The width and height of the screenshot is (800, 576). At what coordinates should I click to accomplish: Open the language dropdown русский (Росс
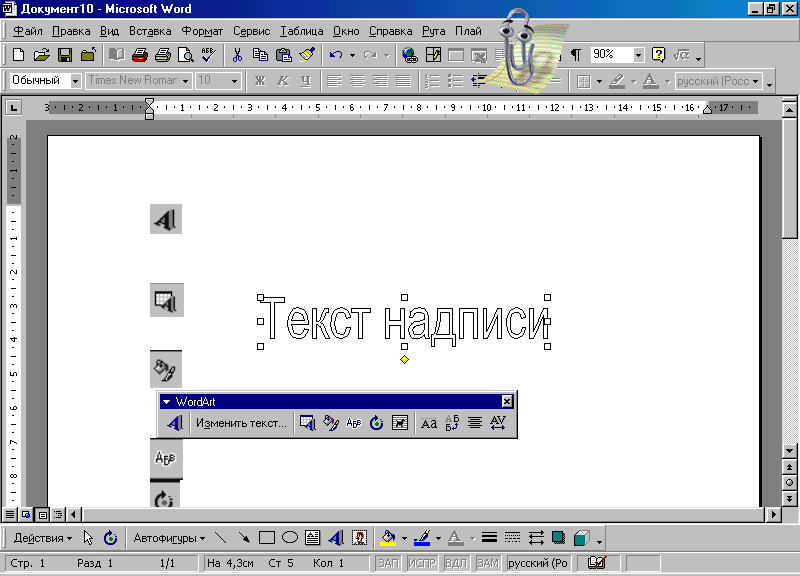pyautogui.click(x=755, y=81)
